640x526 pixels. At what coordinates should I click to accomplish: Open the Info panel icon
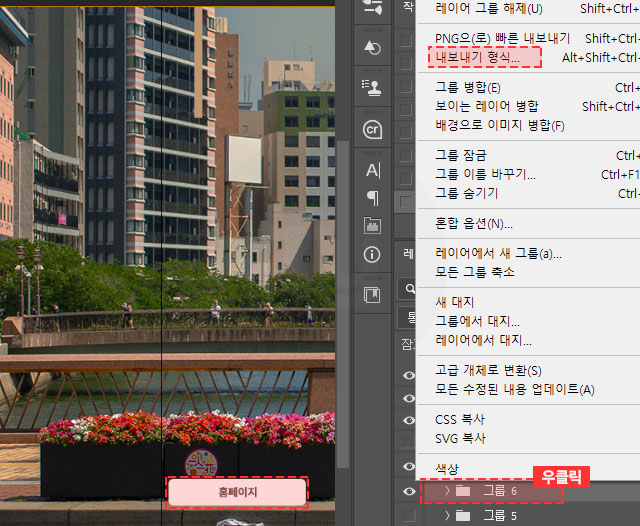(372, 255)
